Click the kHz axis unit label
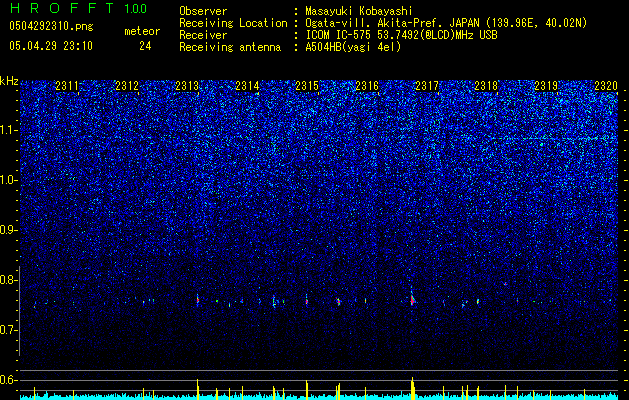Viewport: 629px width, 400px height. 9,81
